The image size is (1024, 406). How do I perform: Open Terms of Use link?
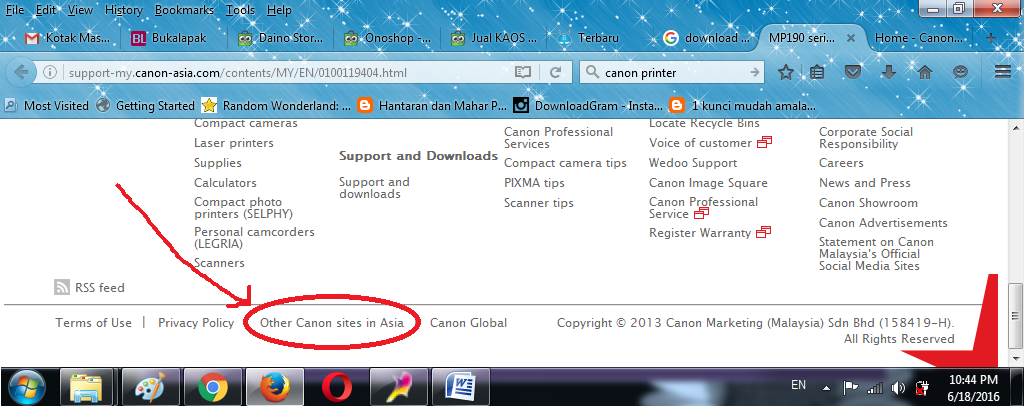coord(93,322)
